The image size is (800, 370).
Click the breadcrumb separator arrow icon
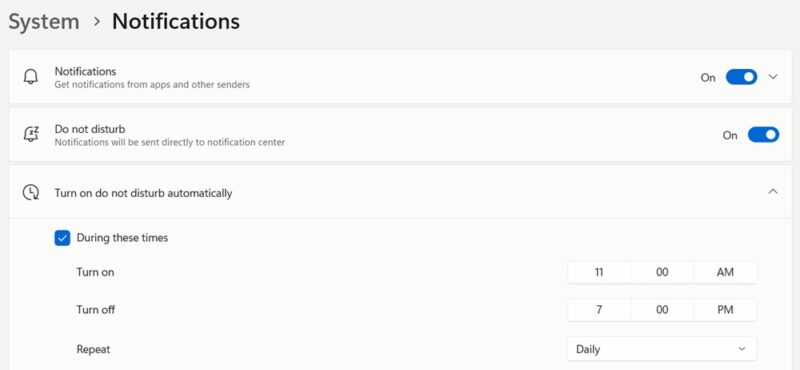[96, 23]
